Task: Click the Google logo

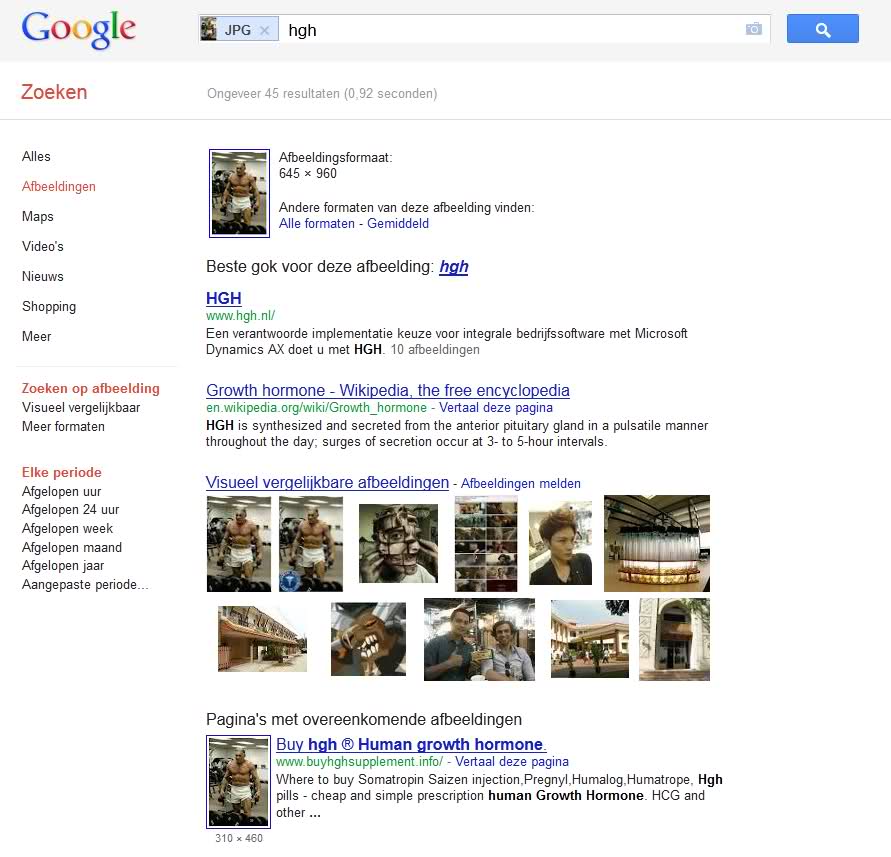Action: [x=78, y=30]
